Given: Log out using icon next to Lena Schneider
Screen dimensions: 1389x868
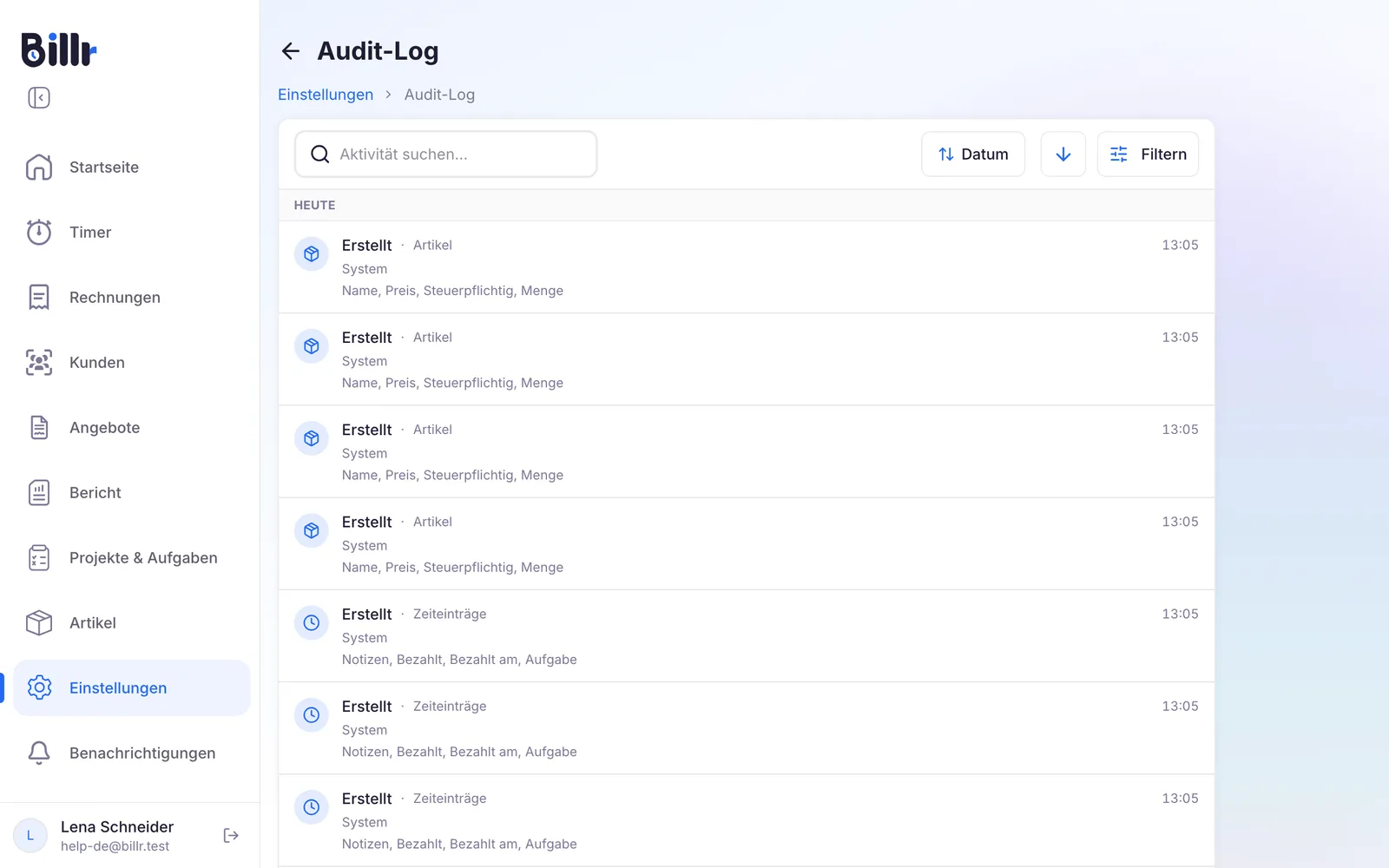Looking at the screenshot, I should 231,835.
